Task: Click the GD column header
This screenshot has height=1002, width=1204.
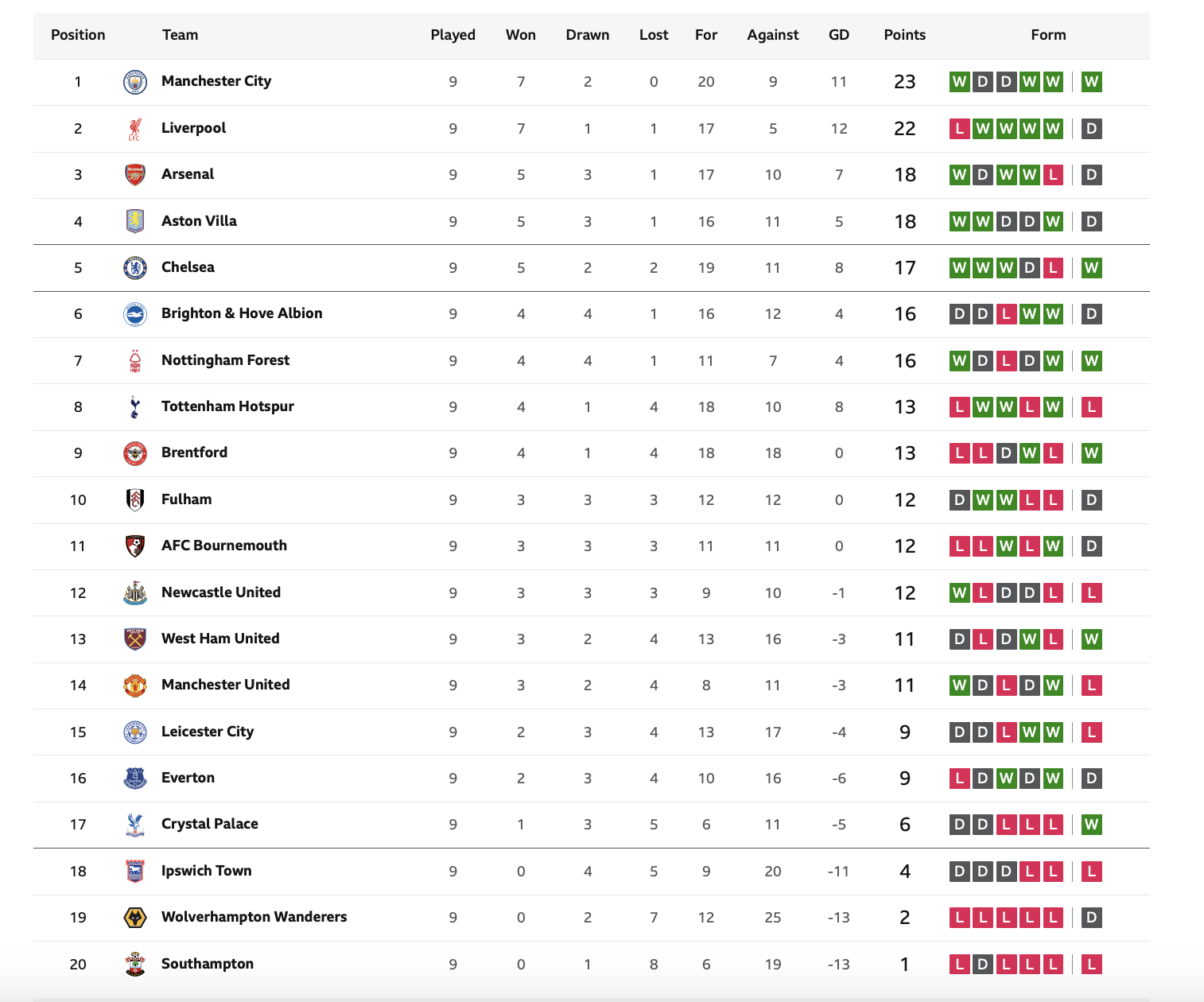Action: [839, 35]
